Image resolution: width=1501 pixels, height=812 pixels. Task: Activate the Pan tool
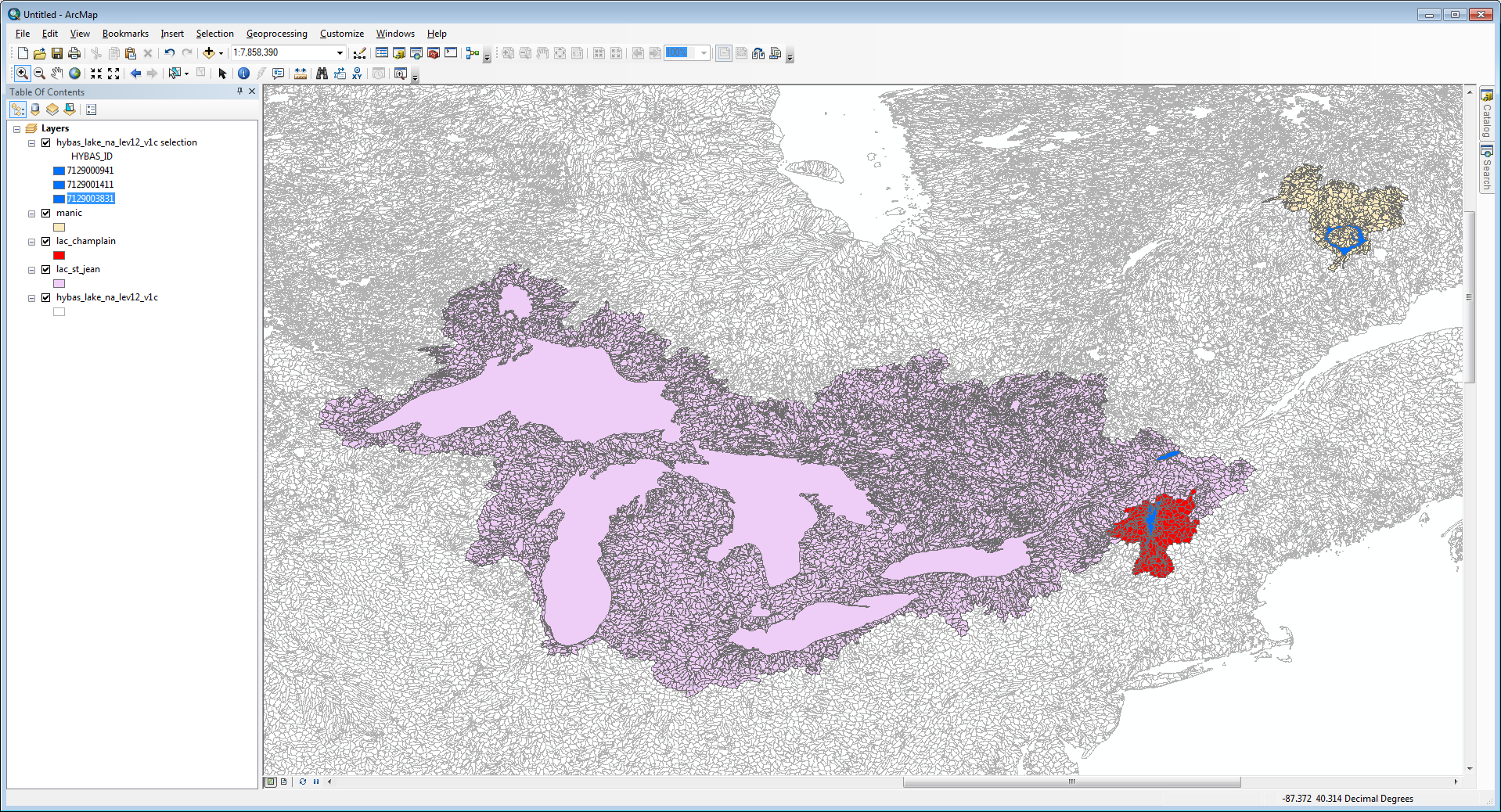click(x=57, y=73)
